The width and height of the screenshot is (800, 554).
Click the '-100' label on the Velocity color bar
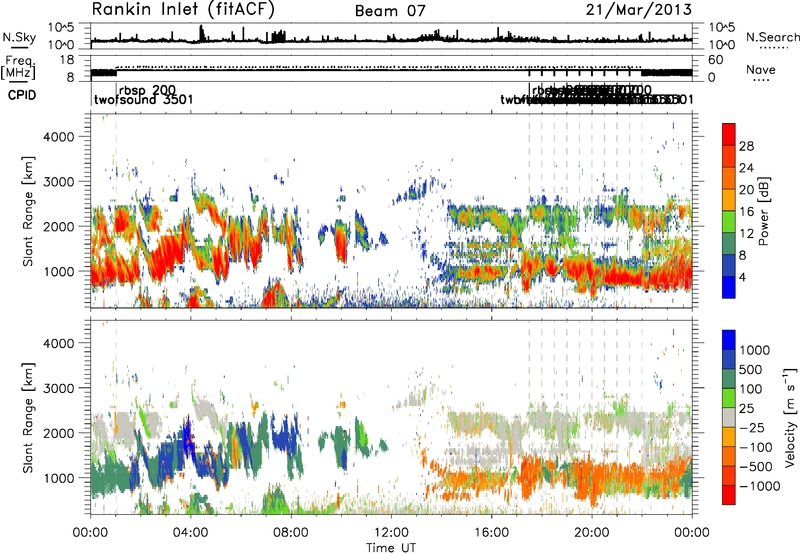[756, 447]
